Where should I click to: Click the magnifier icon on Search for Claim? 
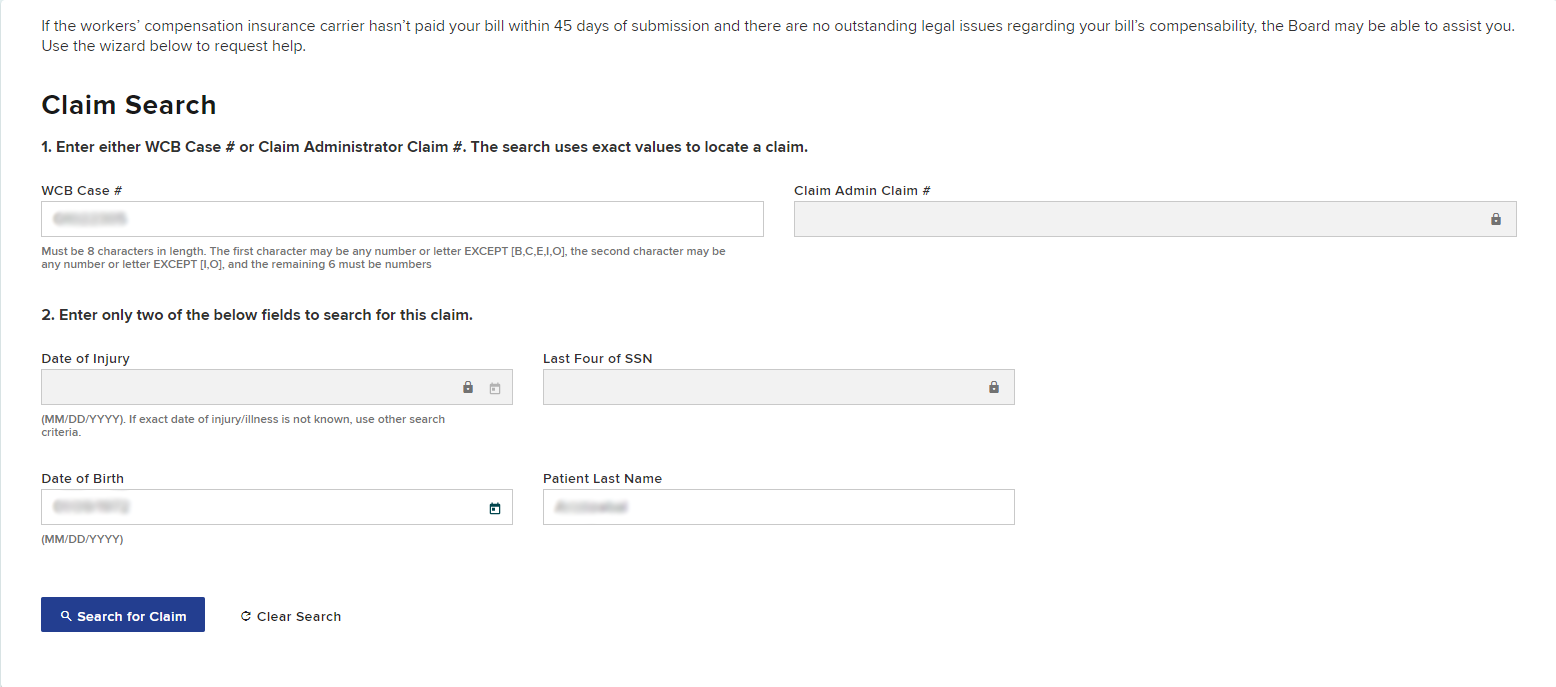point(66,616)
